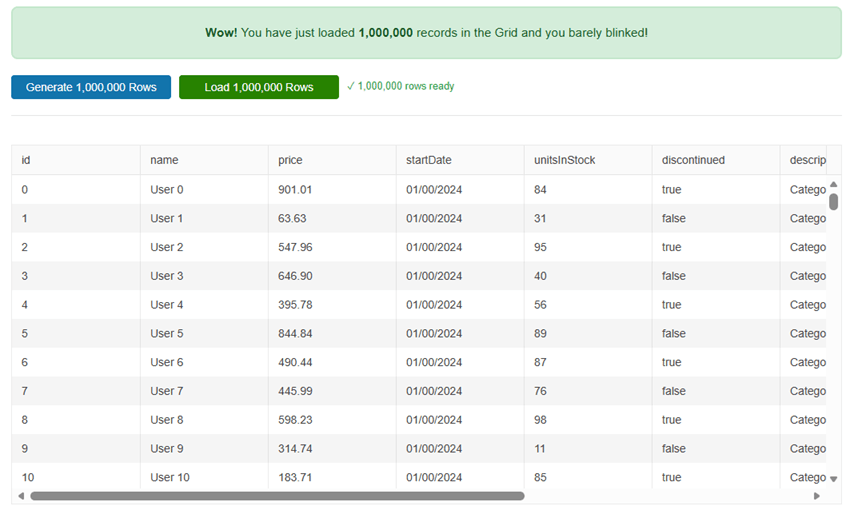The image size is (854, 508).
Task: Click the horizontal scrollbar right arrow
Action: click(817, 496)
